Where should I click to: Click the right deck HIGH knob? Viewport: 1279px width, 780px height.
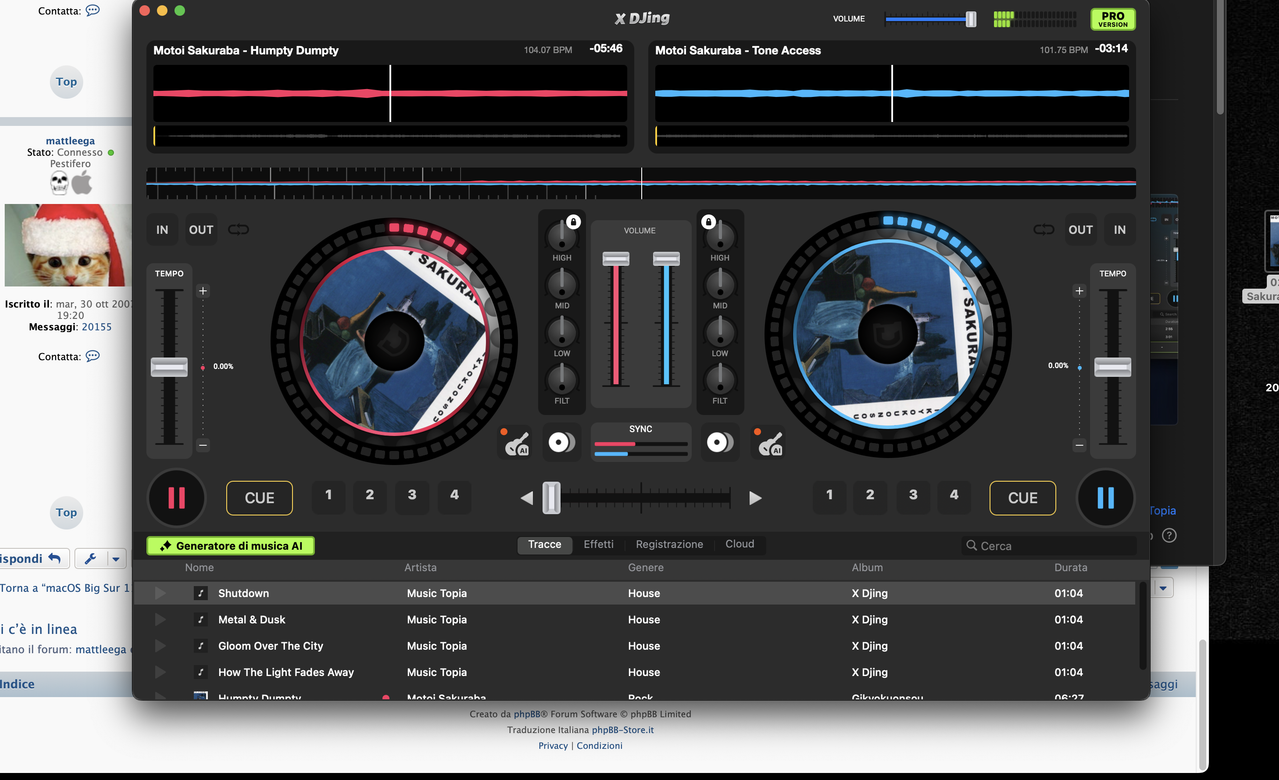tap(720, 236)
